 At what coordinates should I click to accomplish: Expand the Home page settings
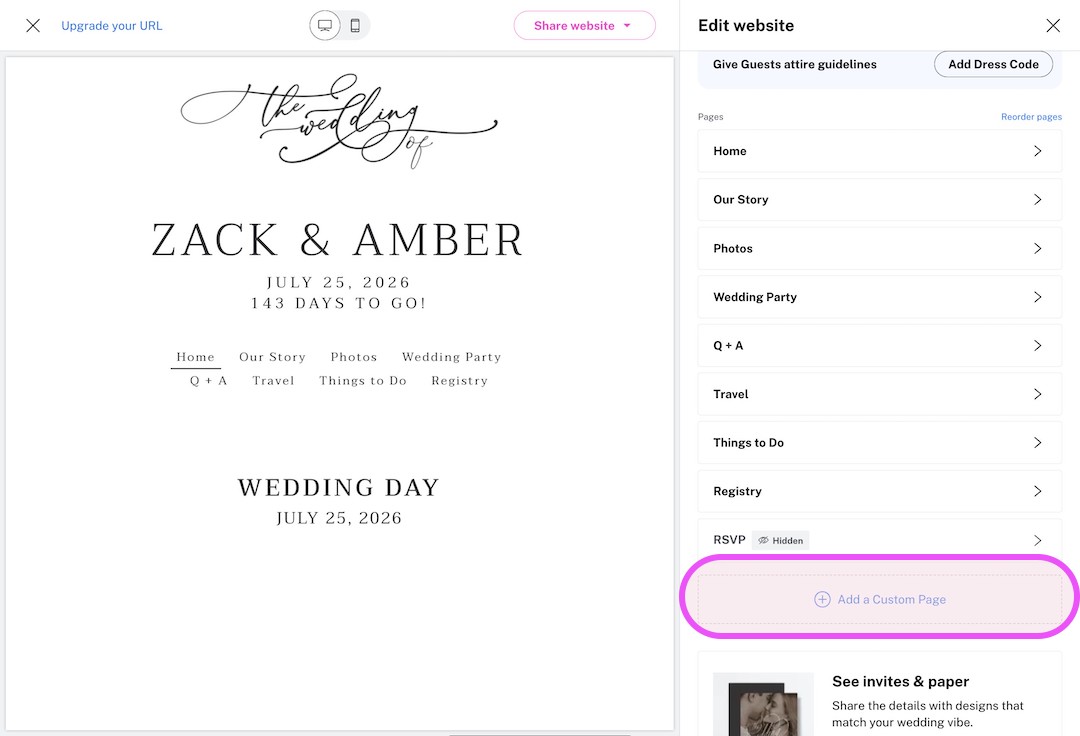(879, 151)
